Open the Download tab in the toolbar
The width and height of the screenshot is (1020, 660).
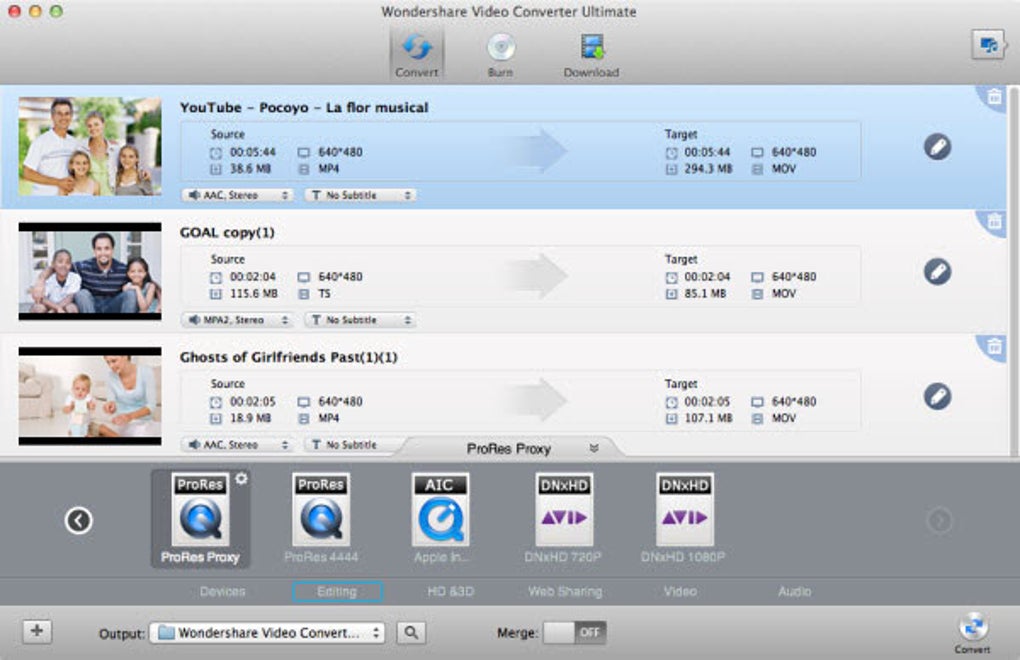pyautogui.click(x=591, y=55)
